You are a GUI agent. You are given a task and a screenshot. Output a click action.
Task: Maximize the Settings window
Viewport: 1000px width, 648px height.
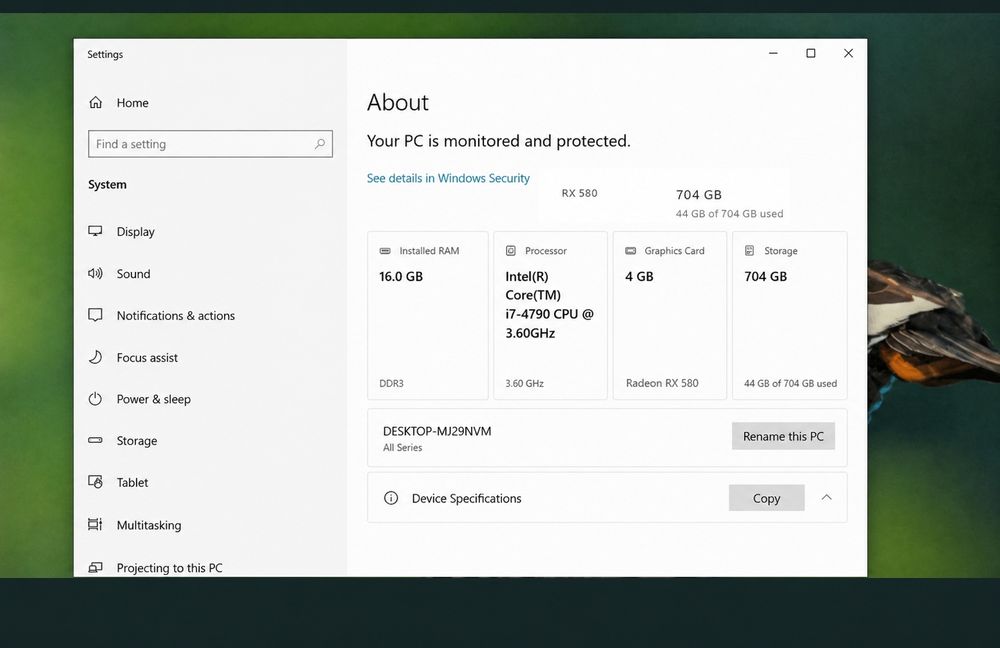811,54
